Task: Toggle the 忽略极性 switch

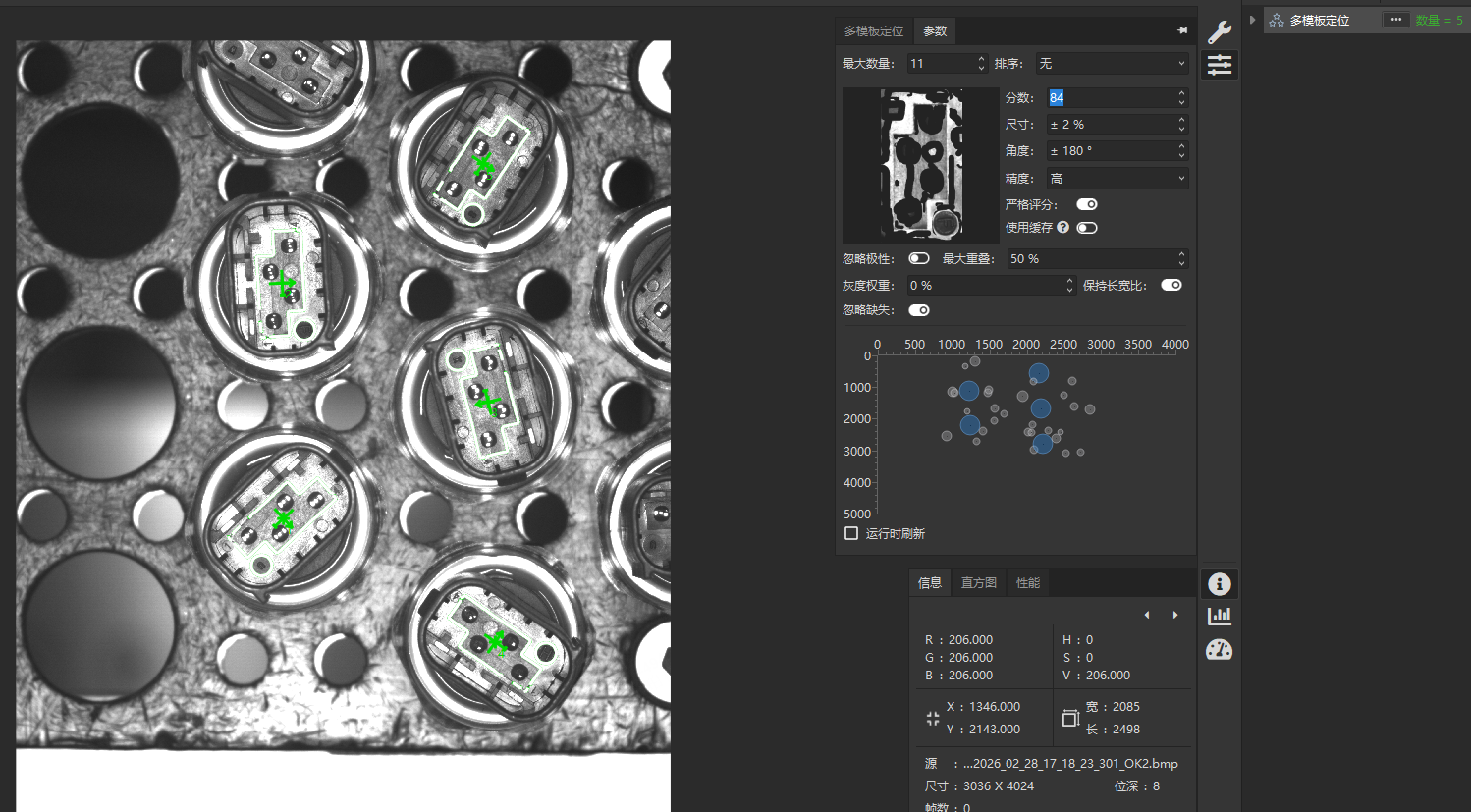Action: 918,258
